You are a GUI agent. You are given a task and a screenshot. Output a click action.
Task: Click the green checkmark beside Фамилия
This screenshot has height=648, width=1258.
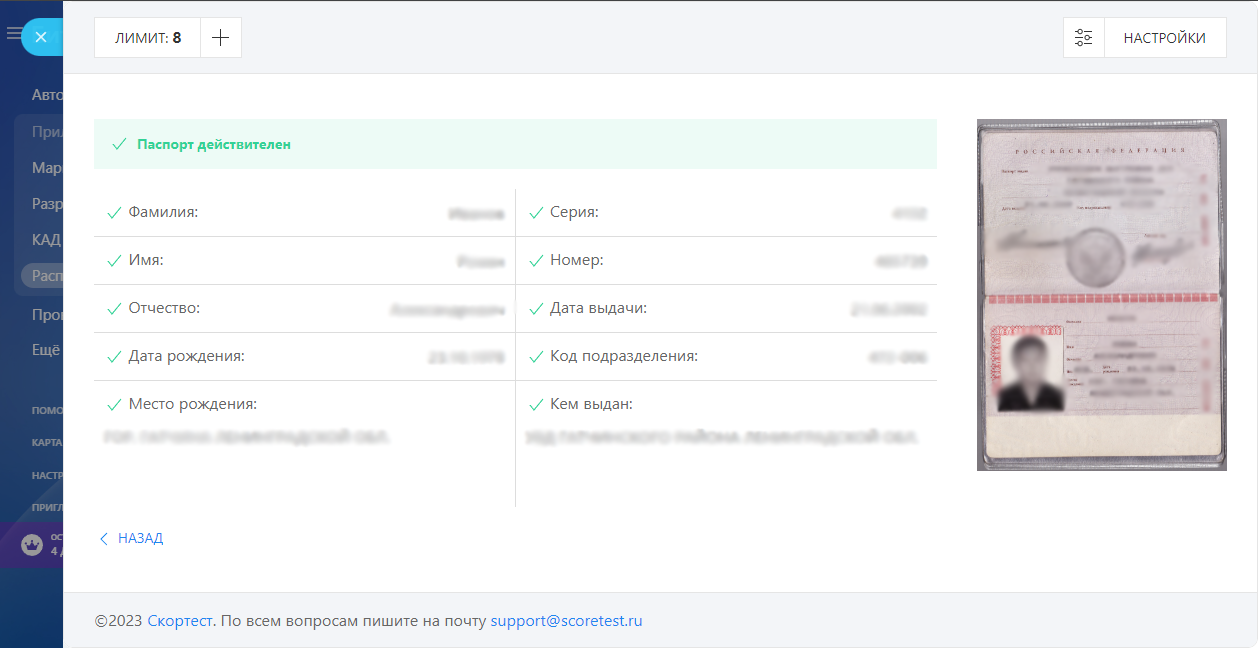[114, 212]
